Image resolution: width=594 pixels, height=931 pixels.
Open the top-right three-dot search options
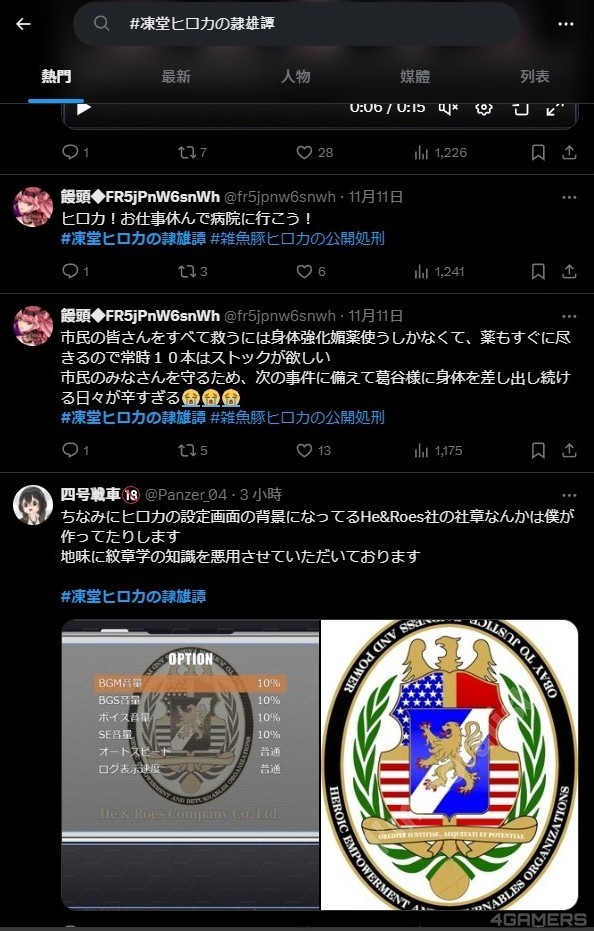click(x=565, y=24)
